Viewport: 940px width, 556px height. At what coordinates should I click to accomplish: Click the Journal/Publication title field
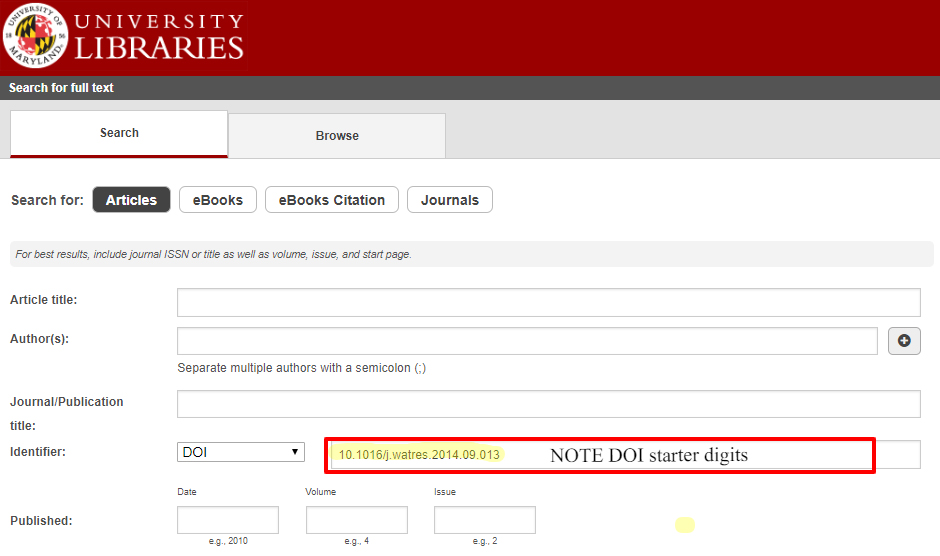549,404
